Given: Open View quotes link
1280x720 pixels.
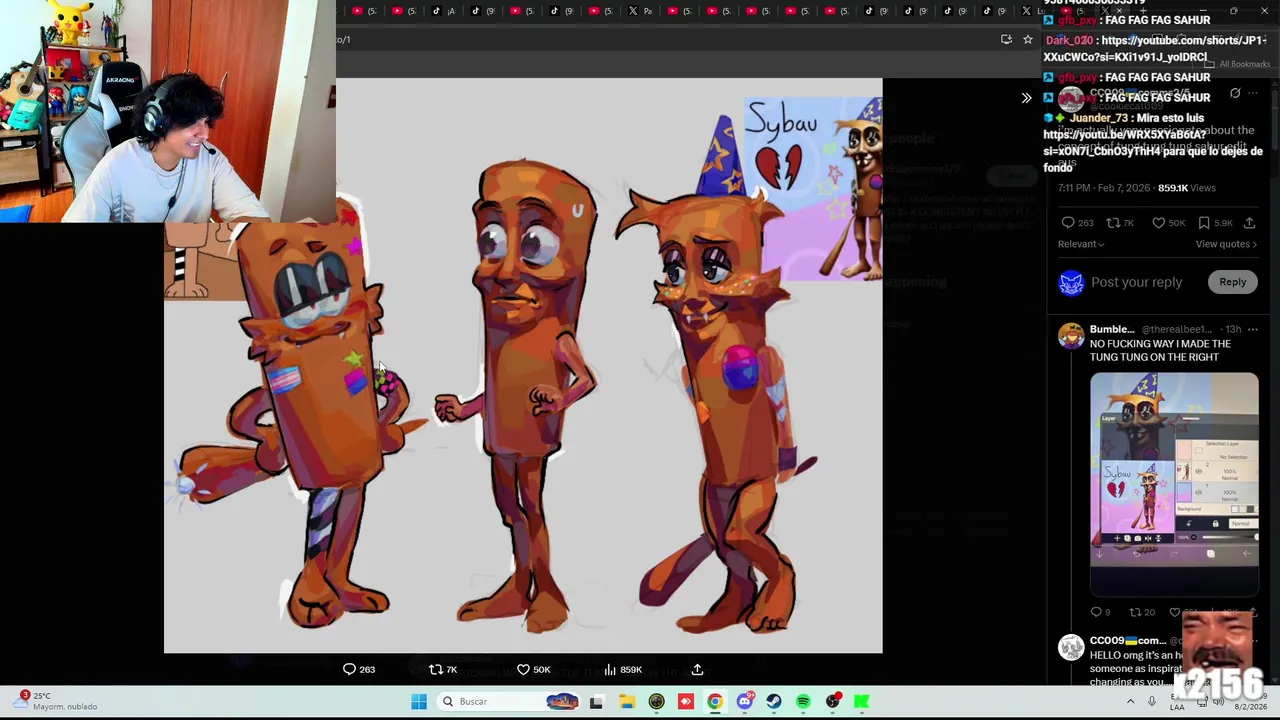Looking at the screenshot, I should pos(1226,244).
